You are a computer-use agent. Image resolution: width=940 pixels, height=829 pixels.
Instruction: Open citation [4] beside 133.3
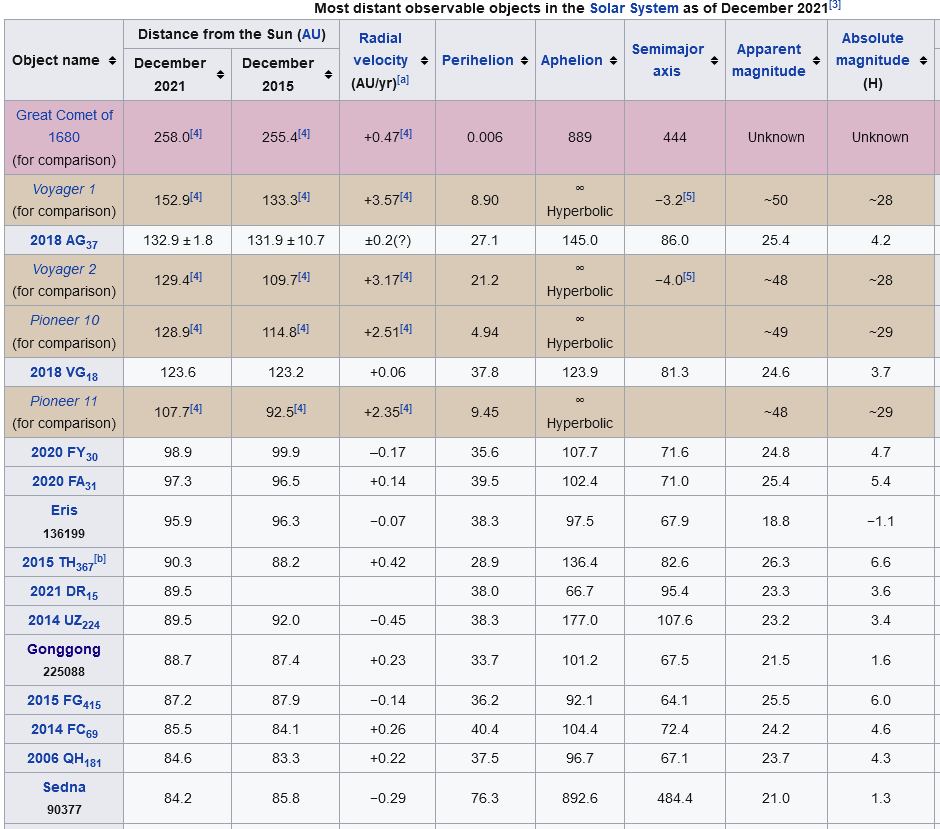[x=304, y=197]
